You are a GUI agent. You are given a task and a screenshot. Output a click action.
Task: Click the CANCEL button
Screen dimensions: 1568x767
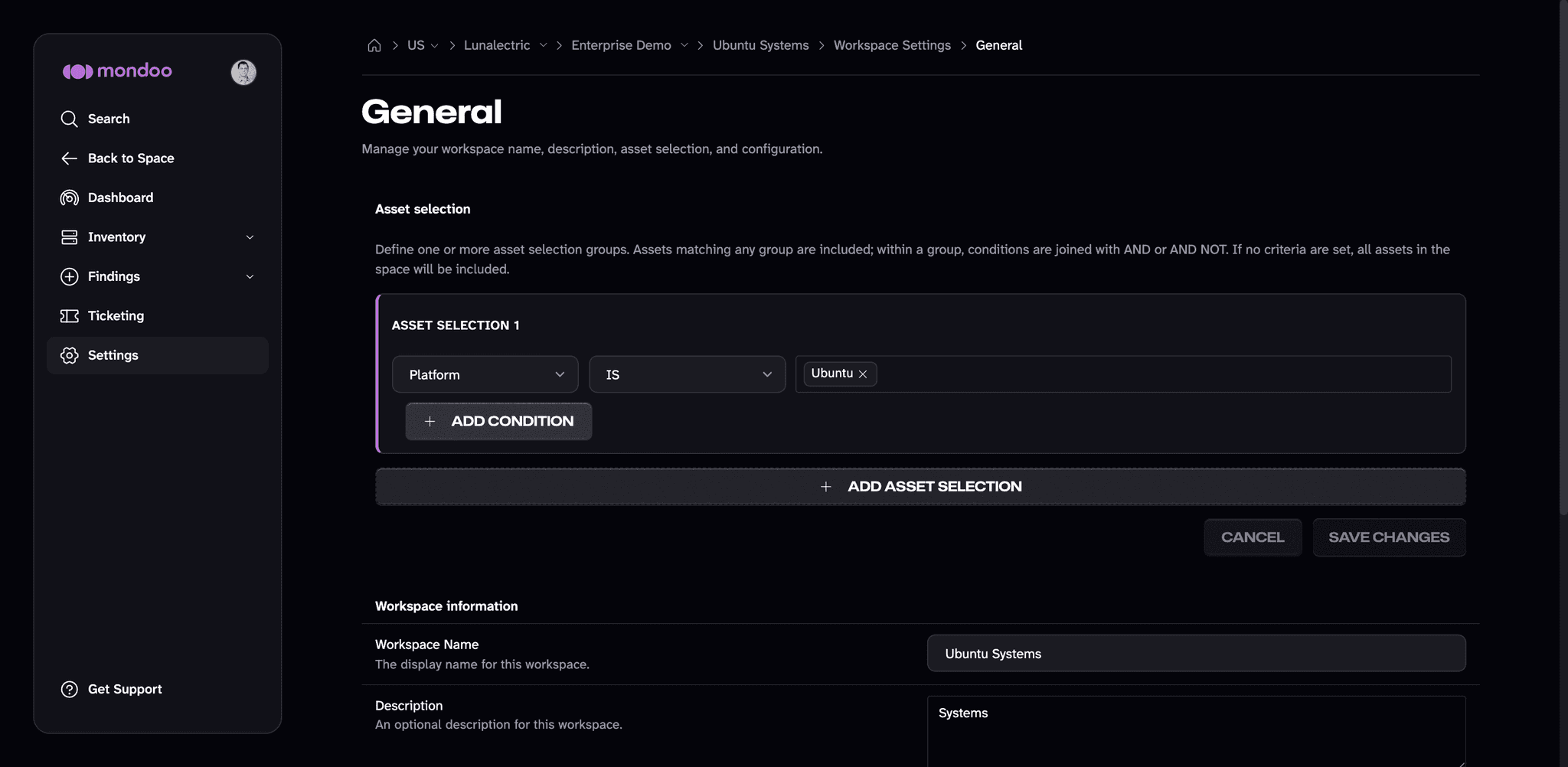click(1253, 537)
